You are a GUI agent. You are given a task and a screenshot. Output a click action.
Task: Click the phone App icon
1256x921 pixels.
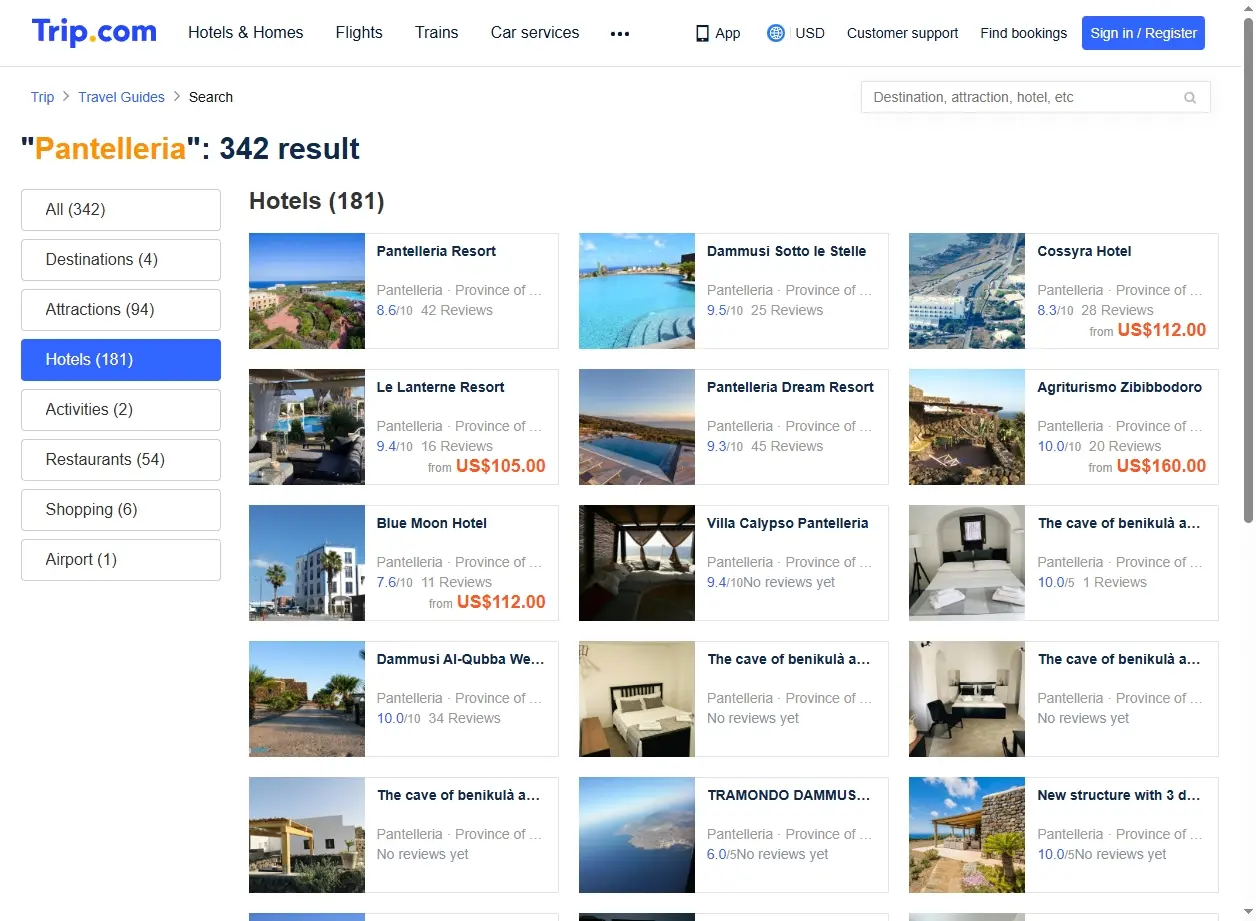702,33
